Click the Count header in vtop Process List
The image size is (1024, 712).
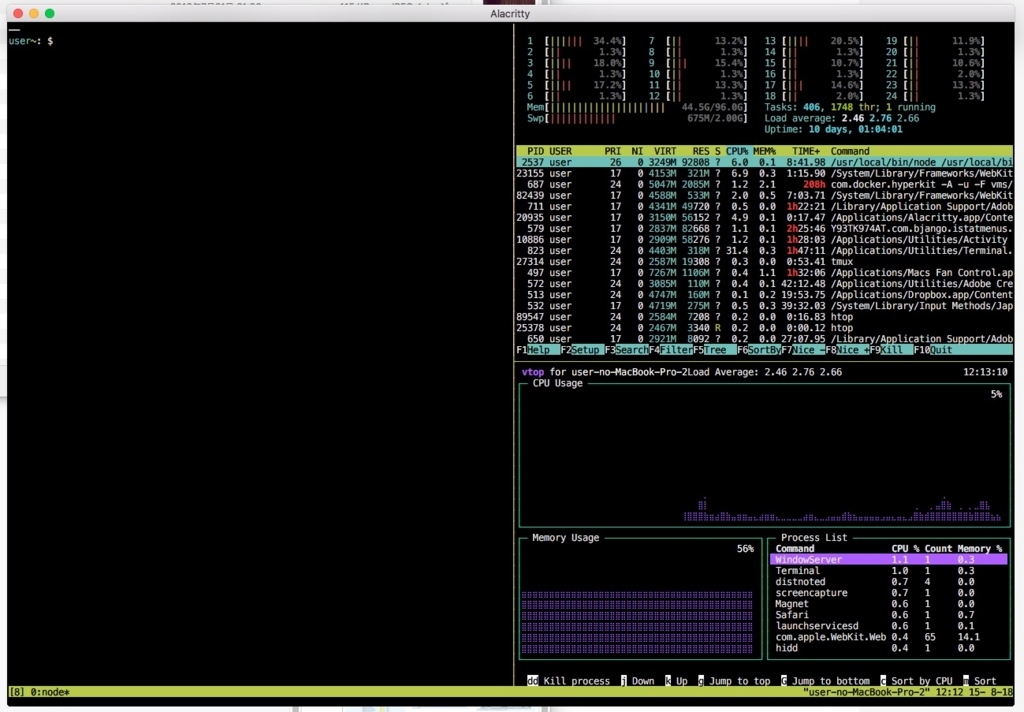(x=938, y=549)
